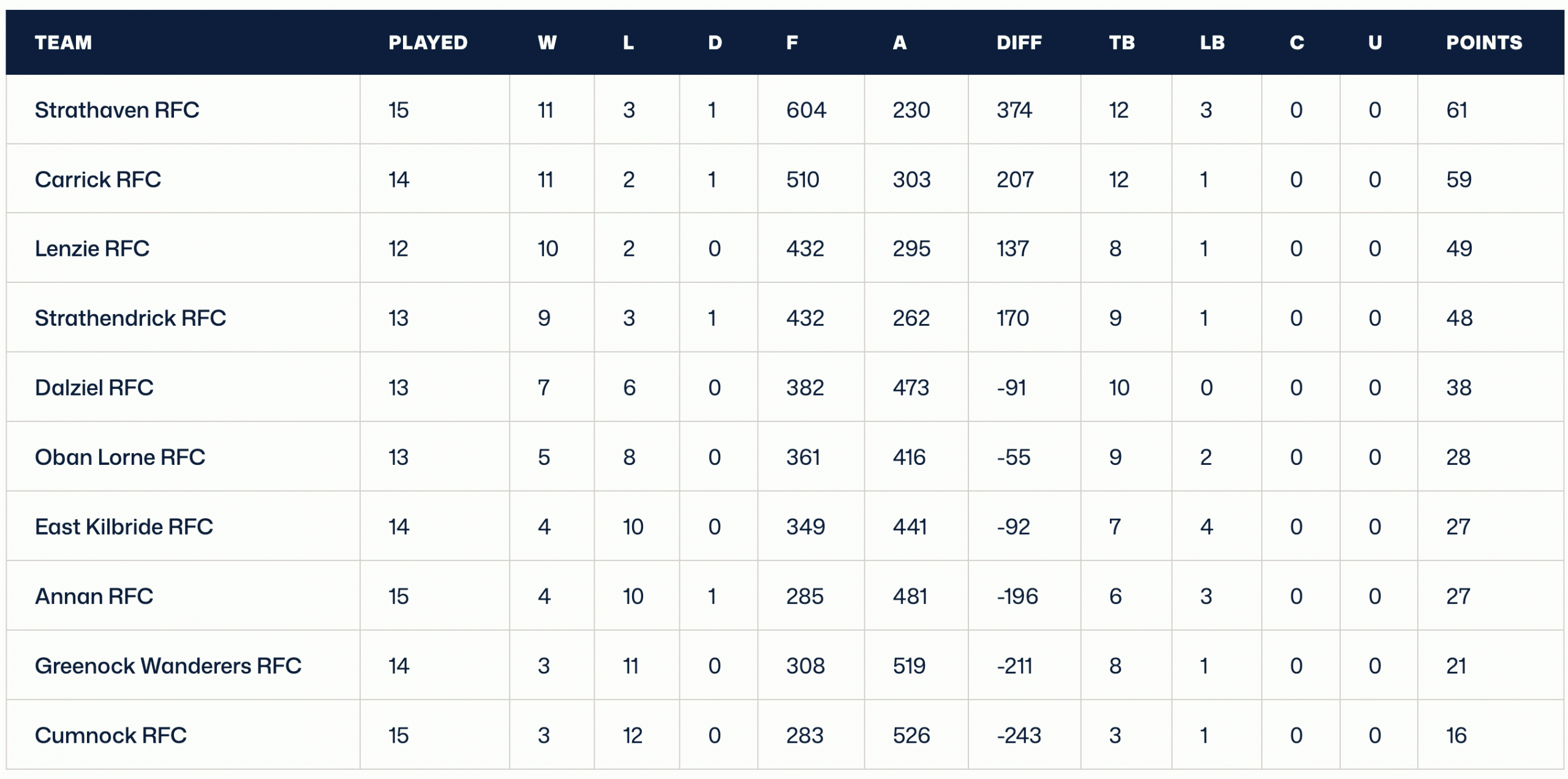This screenshot has width=1568, height=779.
Task: Click the LB column header
Action: point(1212,42)
